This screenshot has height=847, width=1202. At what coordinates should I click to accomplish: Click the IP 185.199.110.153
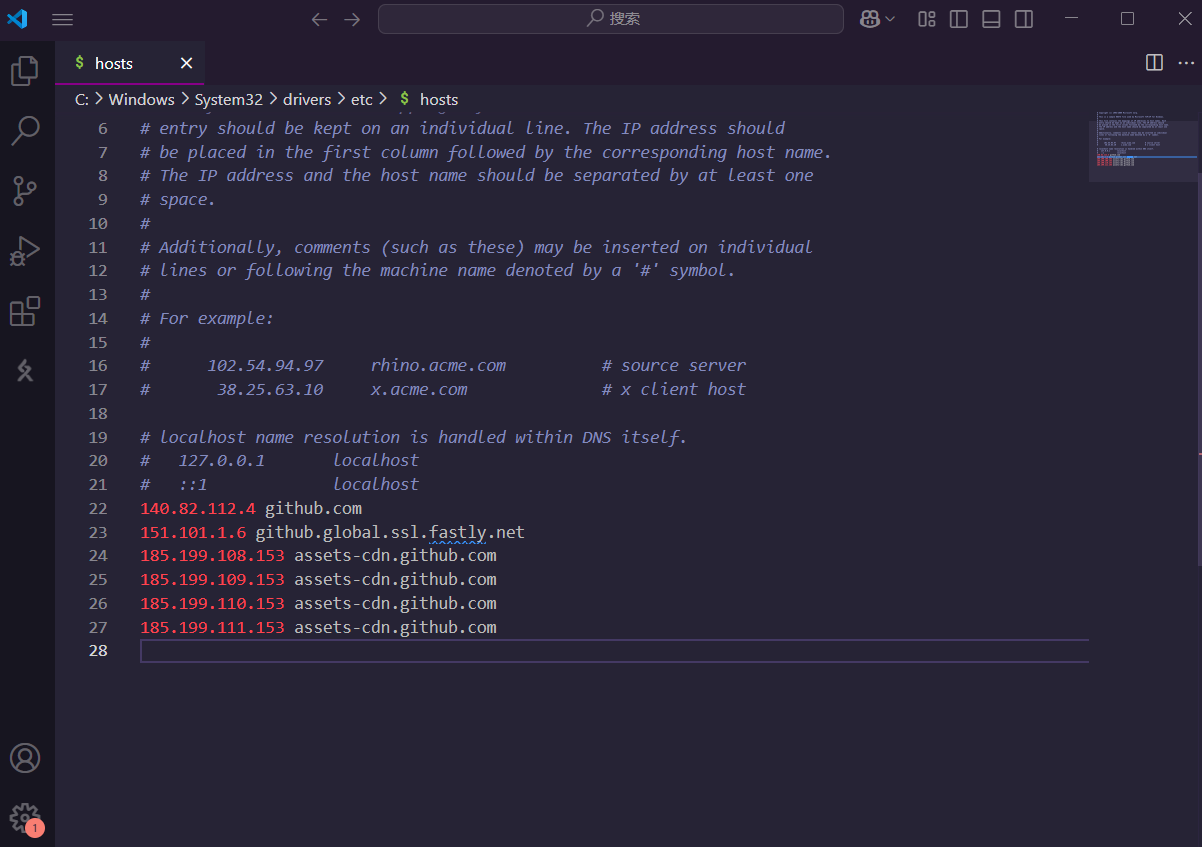(212, 603)
